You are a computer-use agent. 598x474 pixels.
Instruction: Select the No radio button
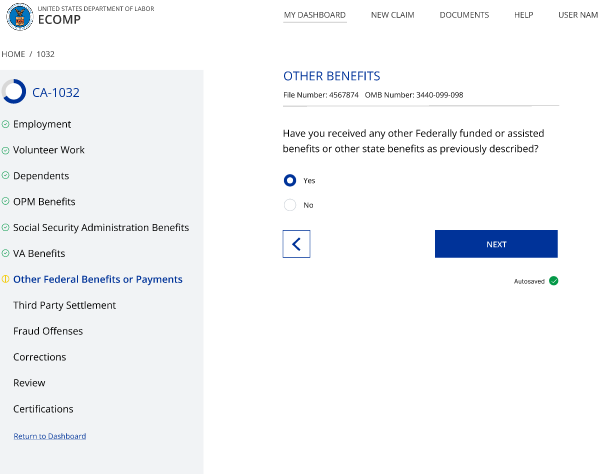[290, 205]
